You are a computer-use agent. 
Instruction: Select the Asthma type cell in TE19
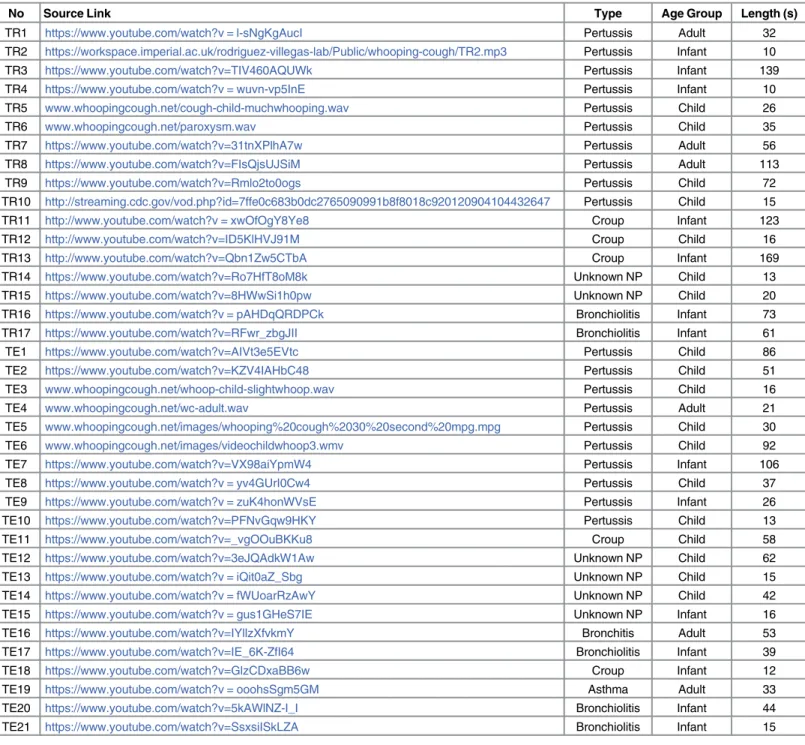[608, 689]
